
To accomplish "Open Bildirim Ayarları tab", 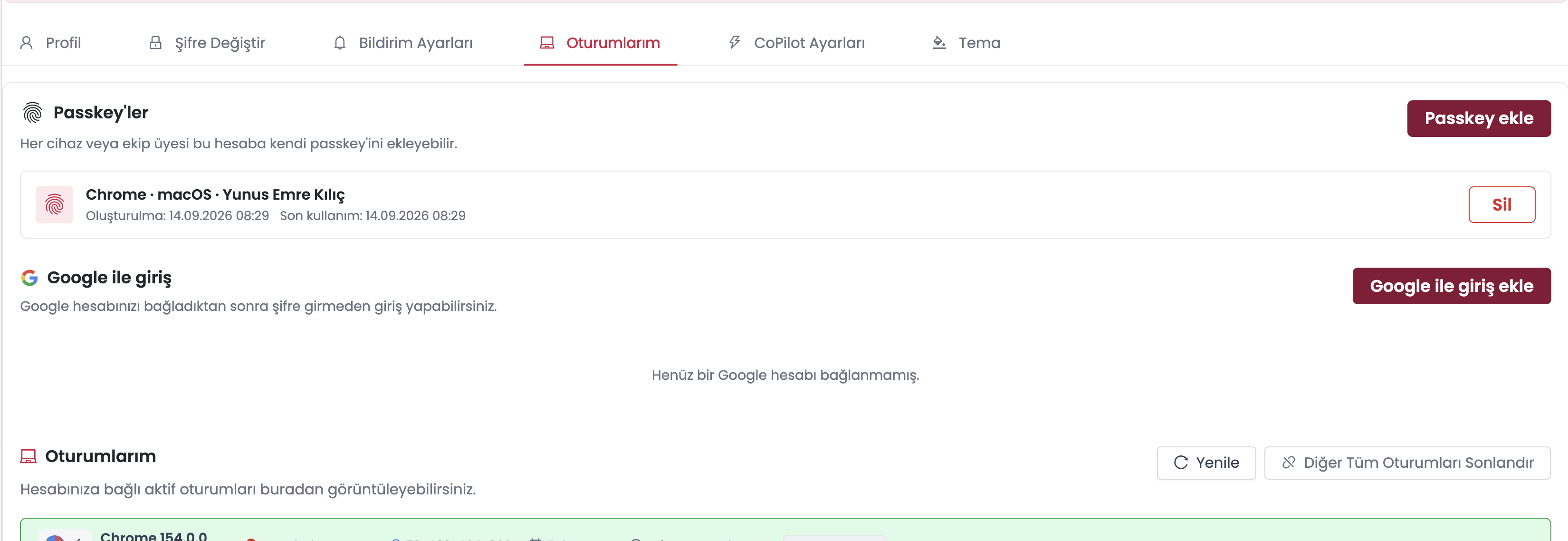I will pyautogui.click(x=403, y=43).
